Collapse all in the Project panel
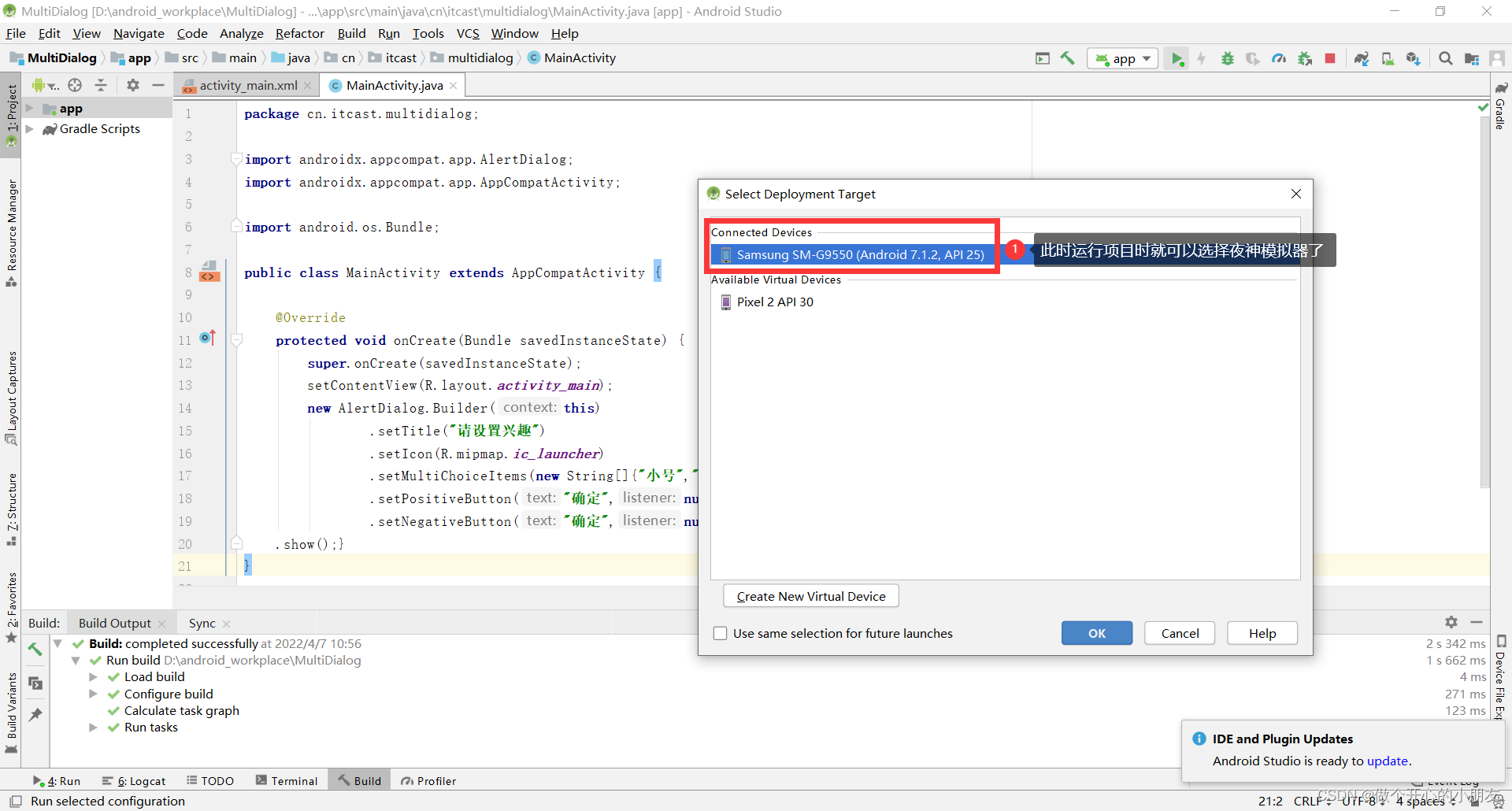This screenshot has width=1512, height=811. pos(101,85)
